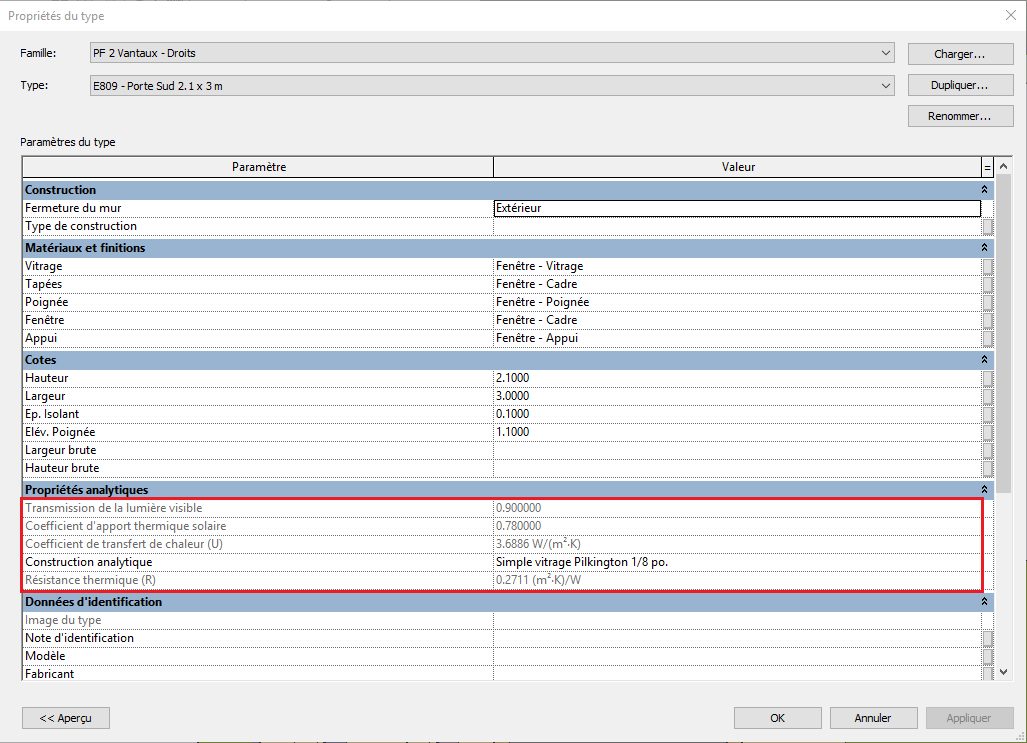This screenshot has width=1027, height=743.
Task: Select the Construction analytique value cell
Action: 737,562
